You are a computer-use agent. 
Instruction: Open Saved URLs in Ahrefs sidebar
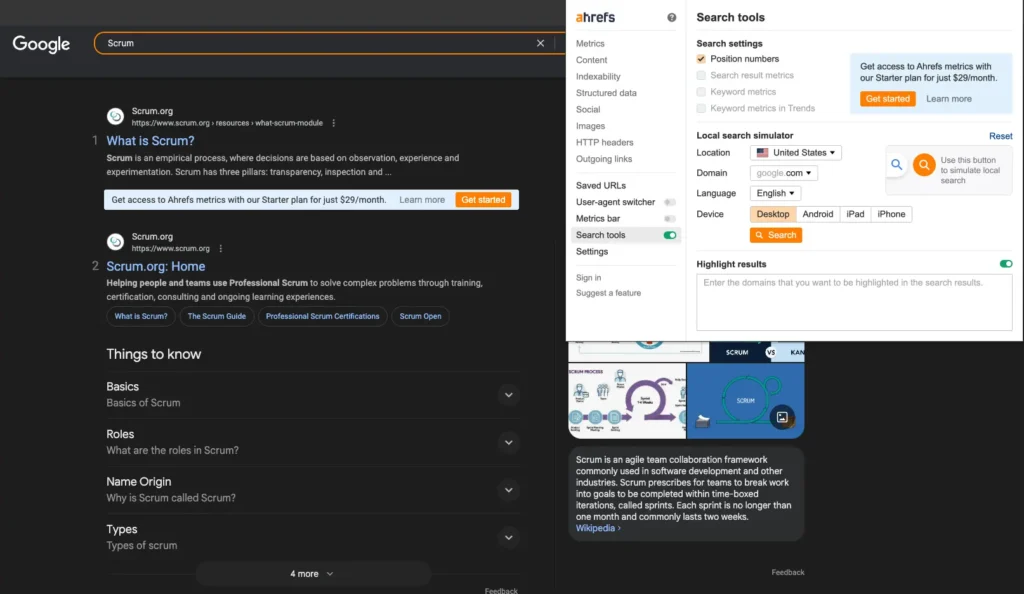pyautogui.click(x=601, y=185)
